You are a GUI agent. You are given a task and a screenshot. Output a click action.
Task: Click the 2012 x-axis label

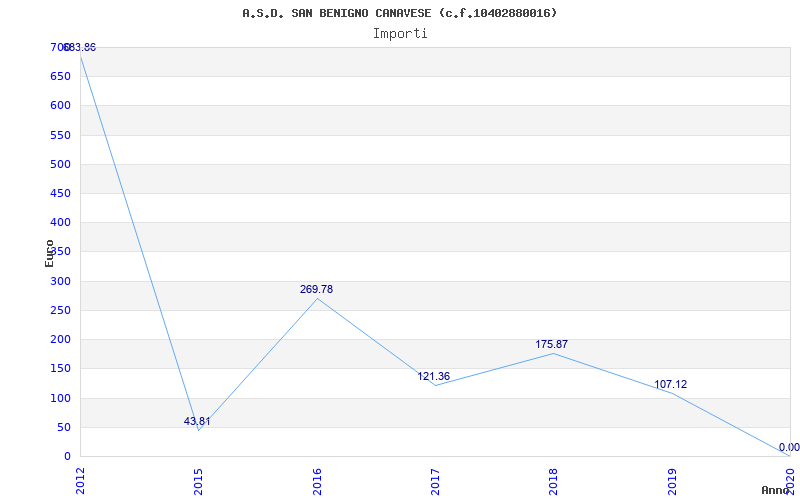point(80,481)
